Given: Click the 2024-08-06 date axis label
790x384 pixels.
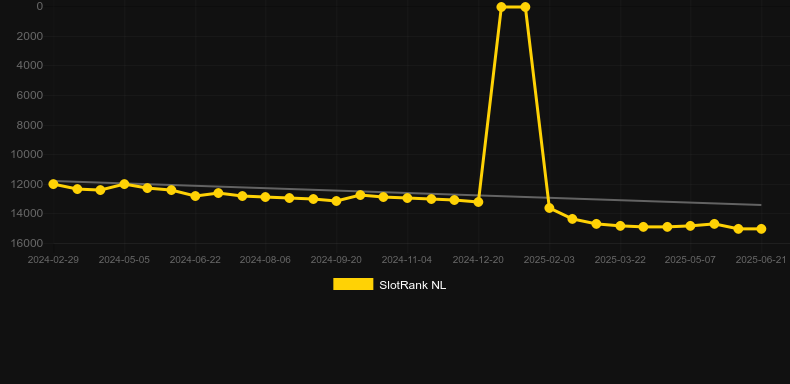Looking at the screenshot, I should 265,260.
